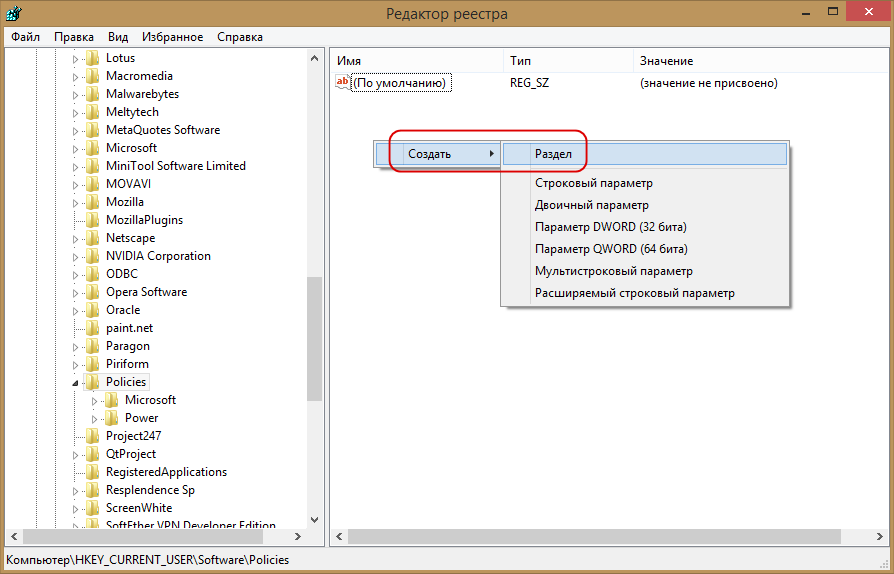Select the Opera Software key label

(x=147, y=292)
